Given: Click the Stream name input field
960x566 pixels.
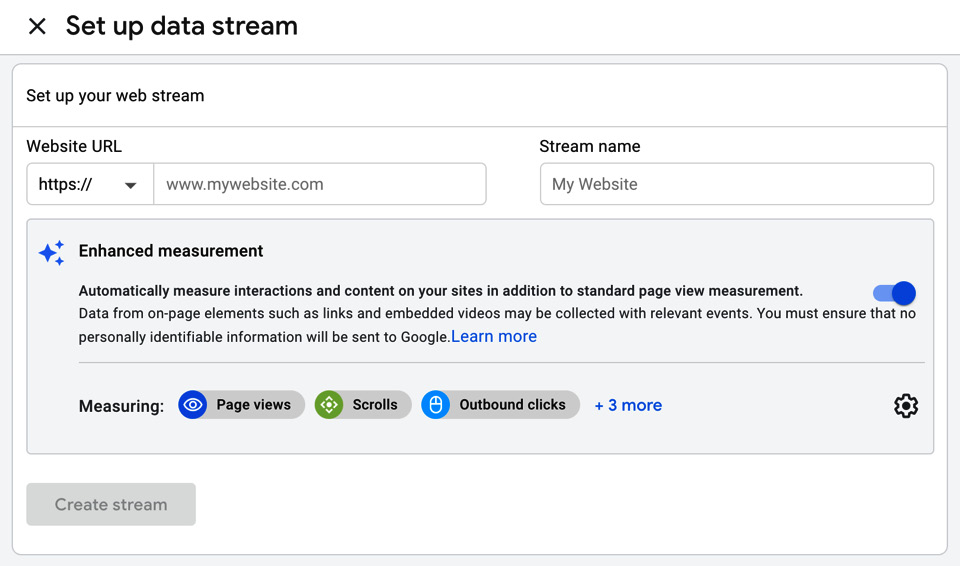Looking at the screenshot, I should coord(737,184).
